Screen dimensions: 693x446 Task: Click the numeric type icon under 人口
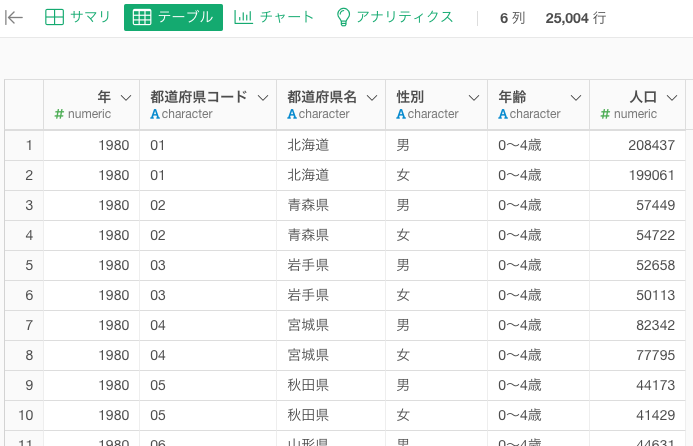click(x=605, y=114)
